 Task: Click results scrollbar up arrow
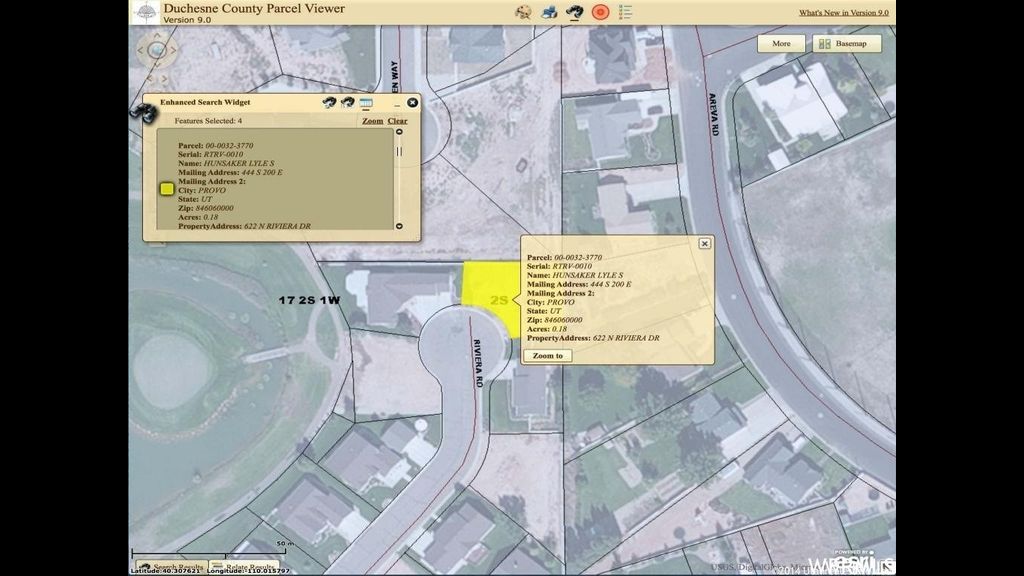[399, 132]
